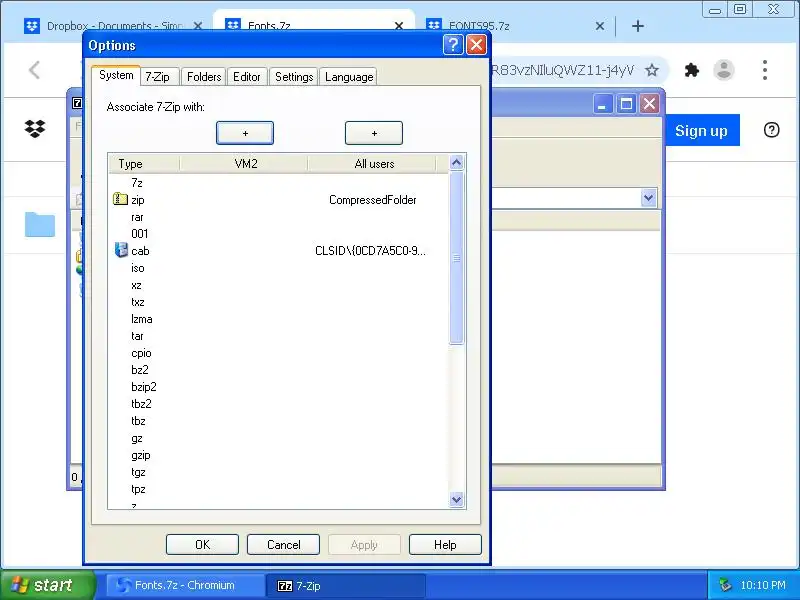
Task: Select the bzip2 file type row
Action: tap(279, 387)
